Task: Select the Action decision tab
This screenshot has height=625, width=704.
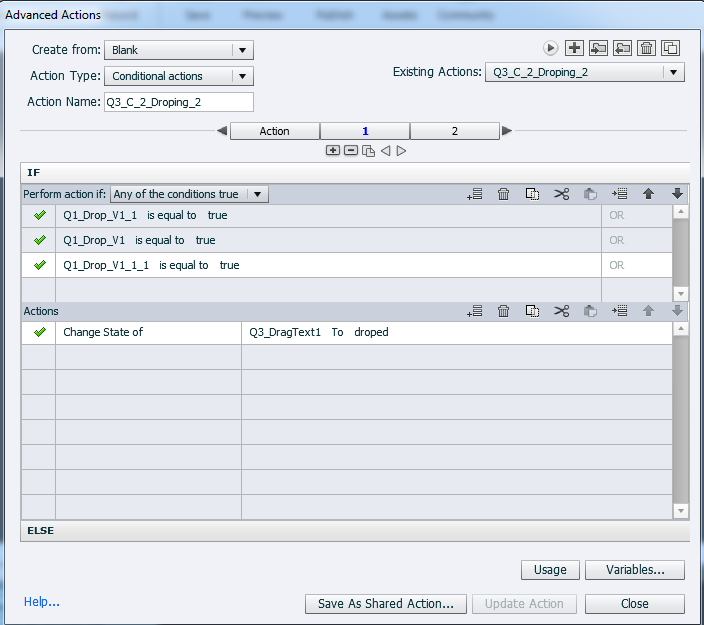Action: [275, 131]
